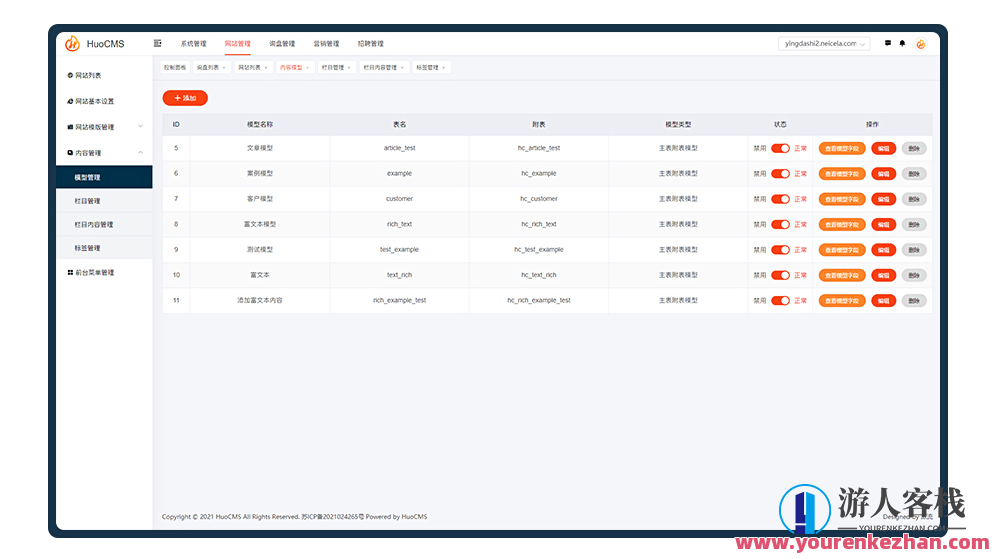This screenshot has width=995, height=559.
Task: Collapse sidebar with the menu fold icon
Action: [x=157, y=43]
